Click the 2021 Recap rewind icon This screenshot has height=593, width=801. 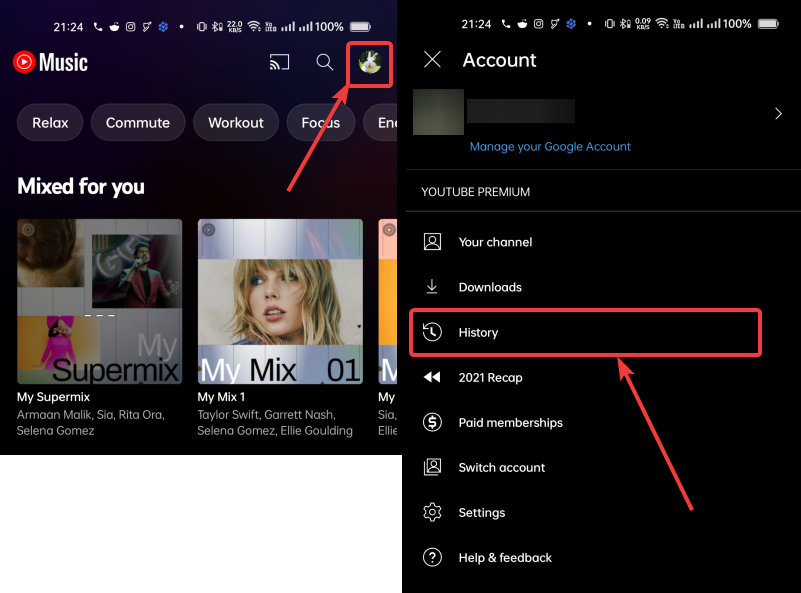tap(432, 377)
